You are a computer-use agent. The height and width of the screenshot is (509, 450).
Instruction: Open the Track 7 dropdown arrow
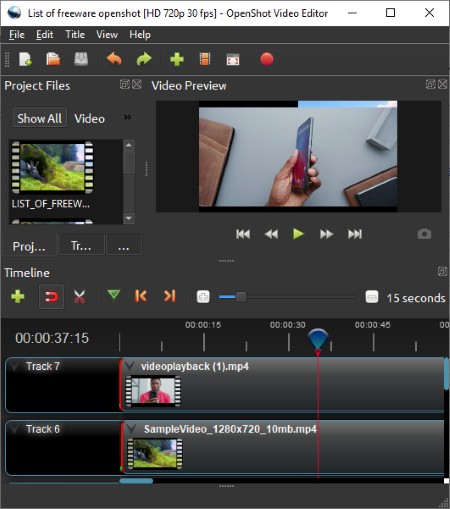[x=14, y=366]
